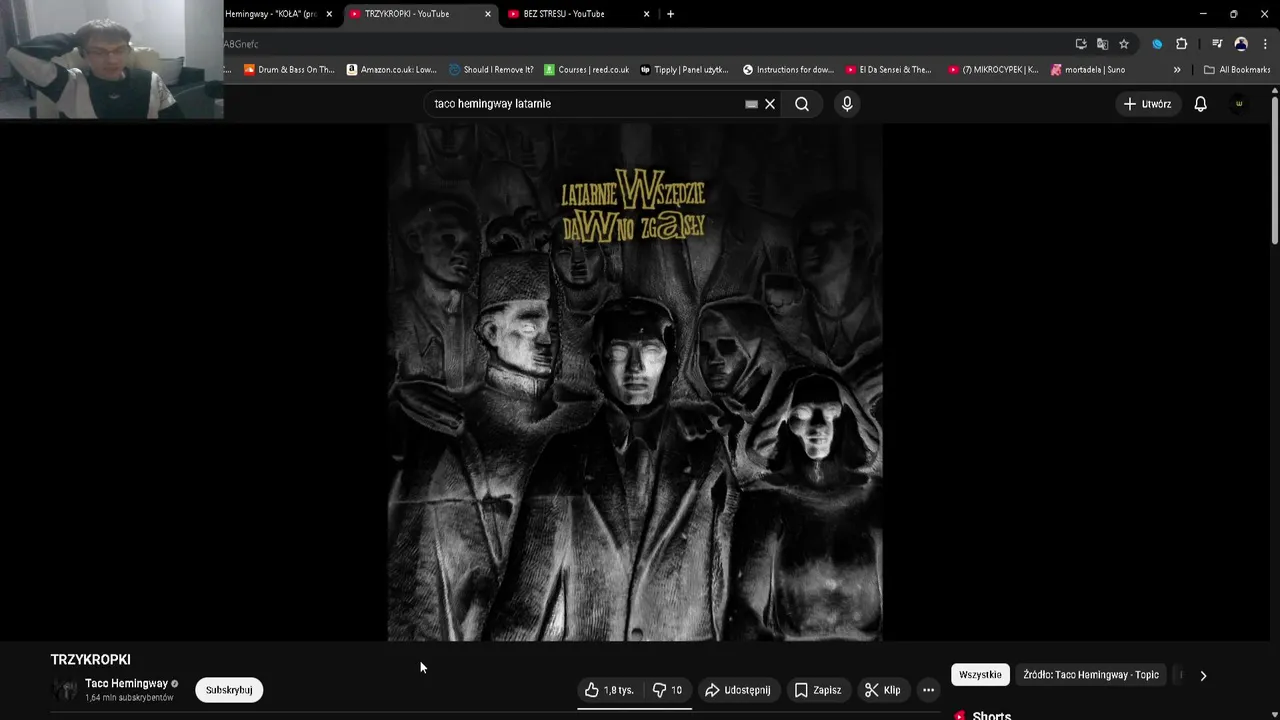
Task: Bookmark this page with the star icon
Action: [x=1124, y=44]
